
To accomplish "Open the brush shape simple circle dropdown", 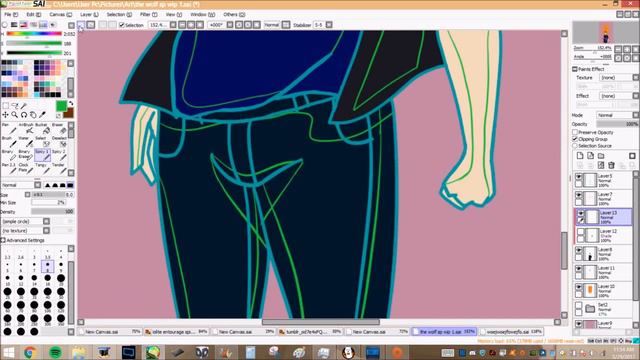I will click(26, 221).
